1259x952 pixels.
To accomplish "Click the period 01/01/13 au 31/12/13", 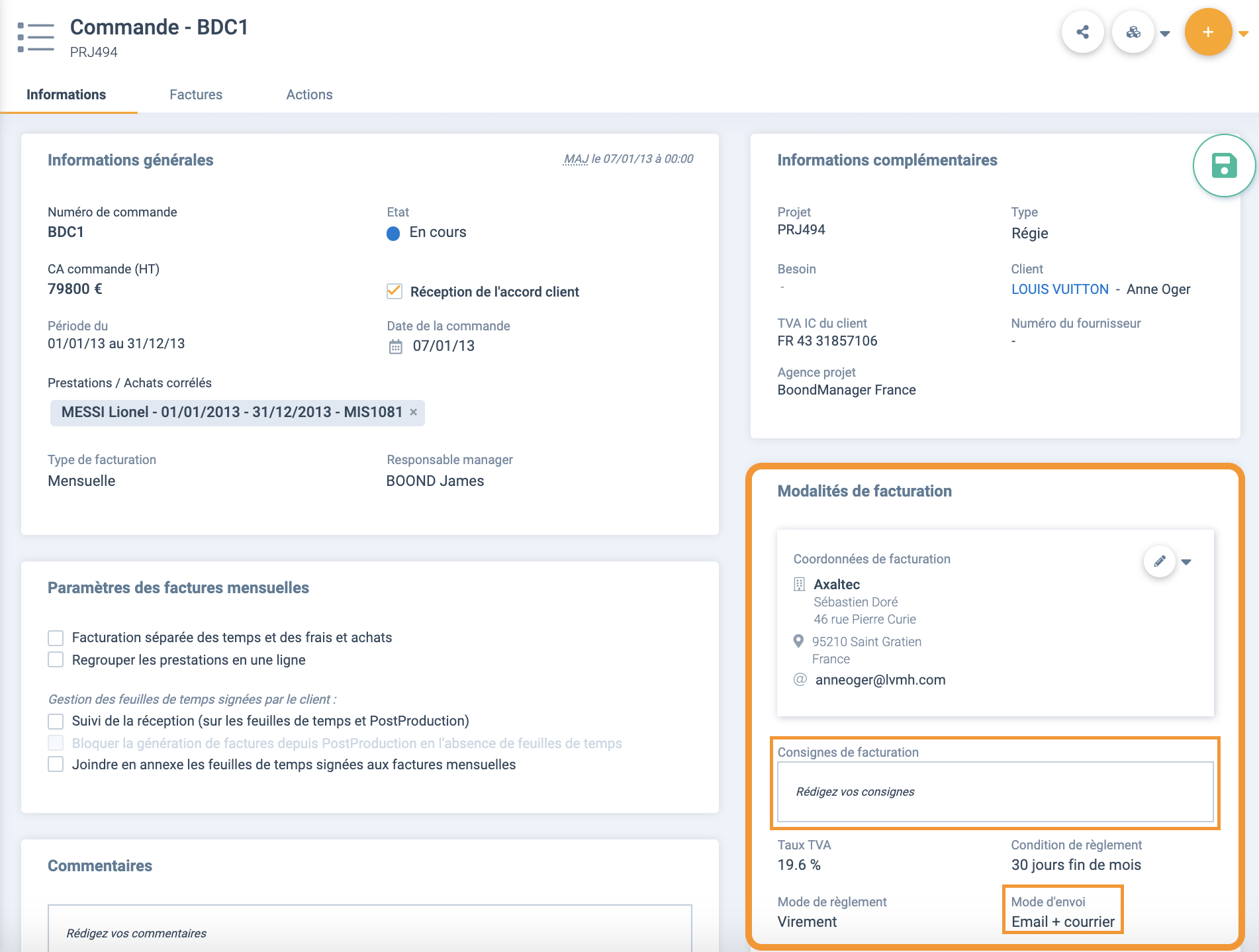I will coord(116,344).
